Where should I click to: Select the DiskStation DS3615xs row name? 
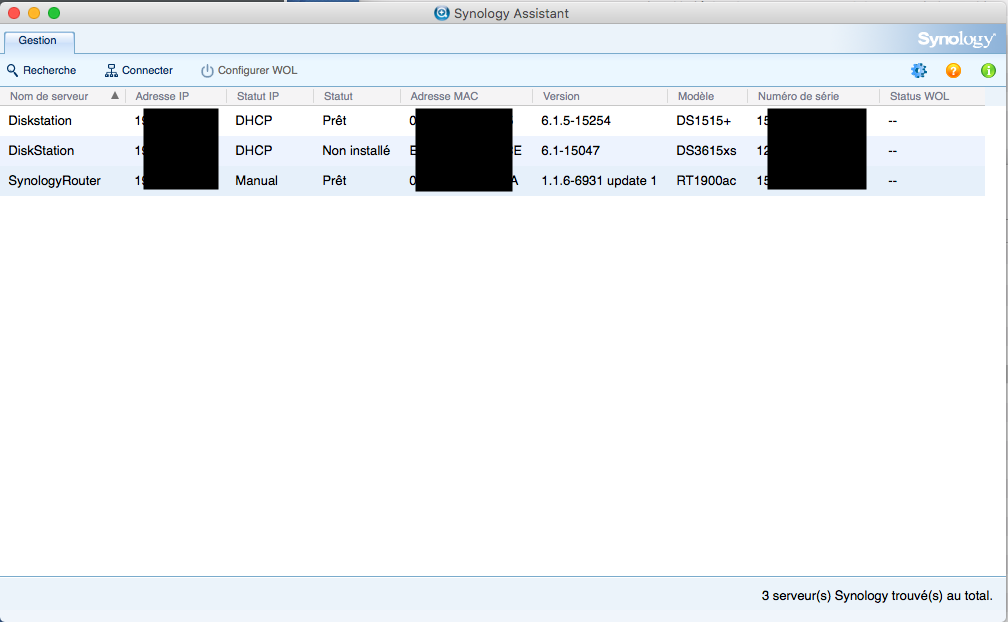pyautogui.click(x=41, y=150)
